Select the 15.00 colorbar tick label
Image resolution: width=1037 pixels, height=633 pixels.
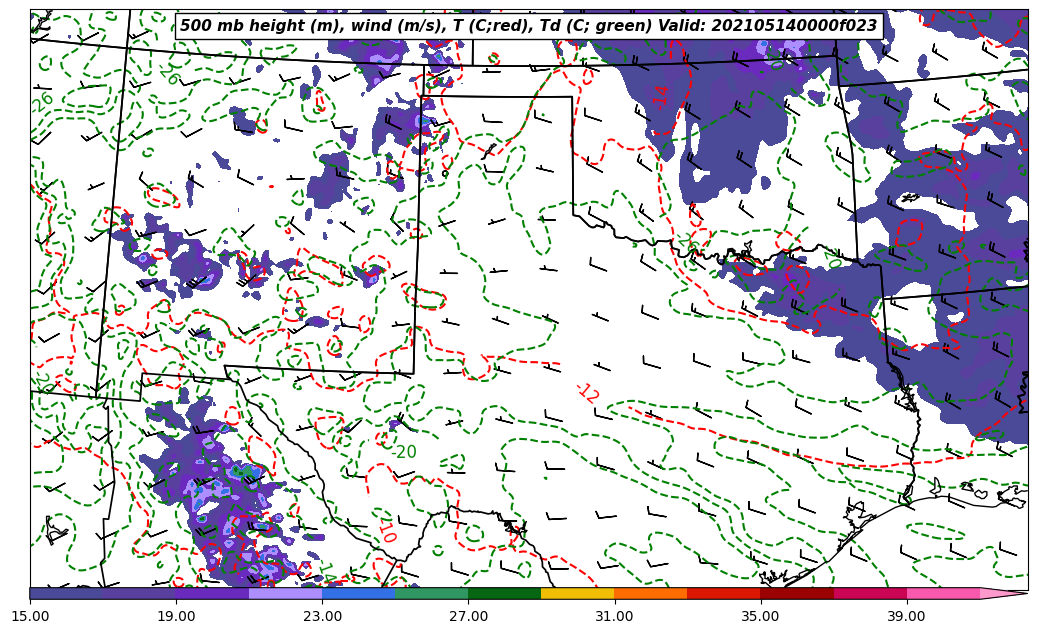[30, 617]
